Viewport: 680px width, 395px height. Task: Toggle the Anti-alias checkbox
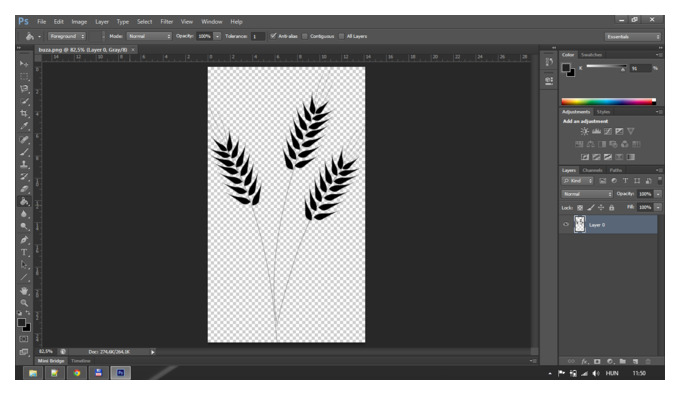pos(273,36)
